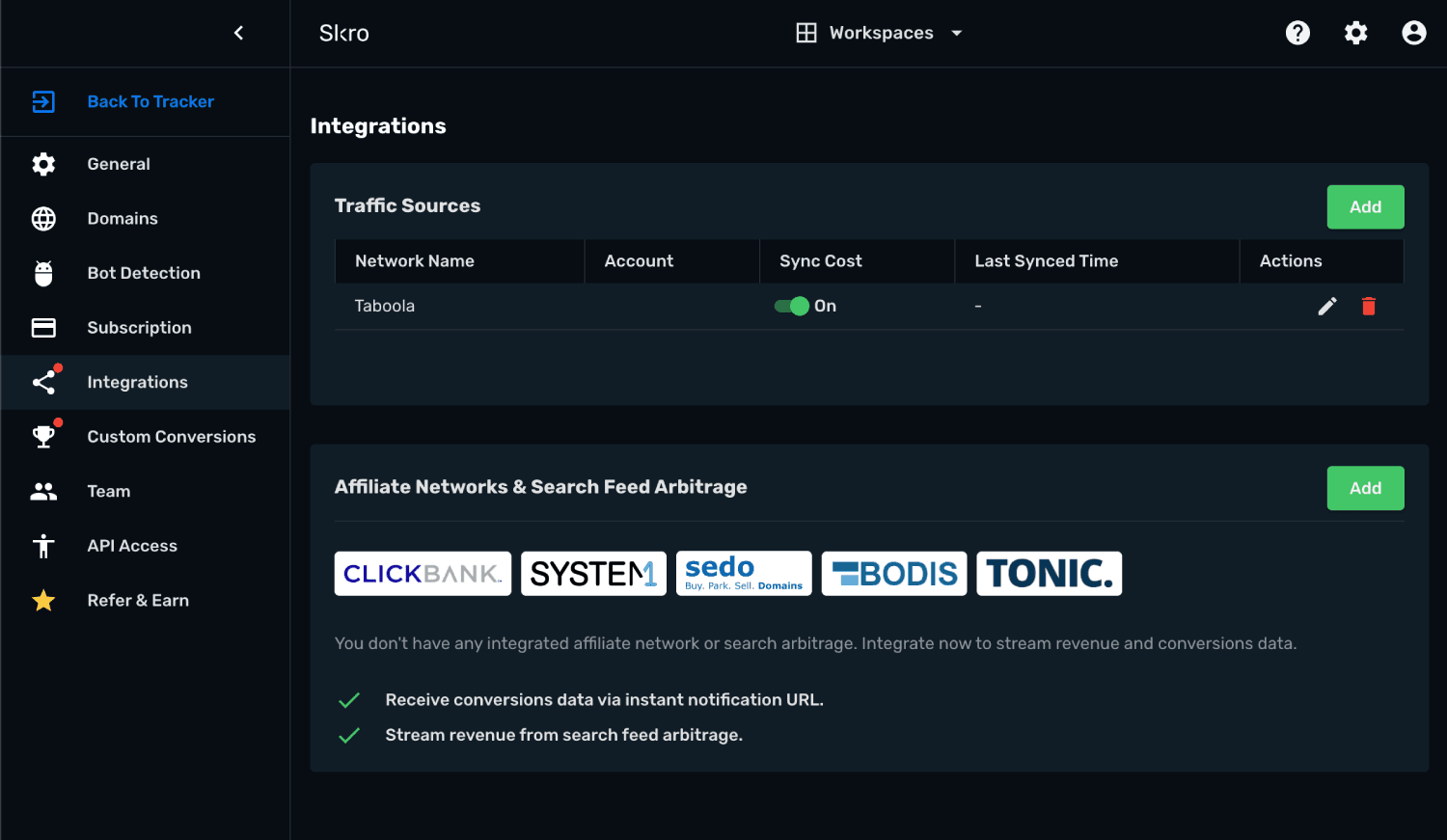Select the Bodis logo tile

[894, 574]
